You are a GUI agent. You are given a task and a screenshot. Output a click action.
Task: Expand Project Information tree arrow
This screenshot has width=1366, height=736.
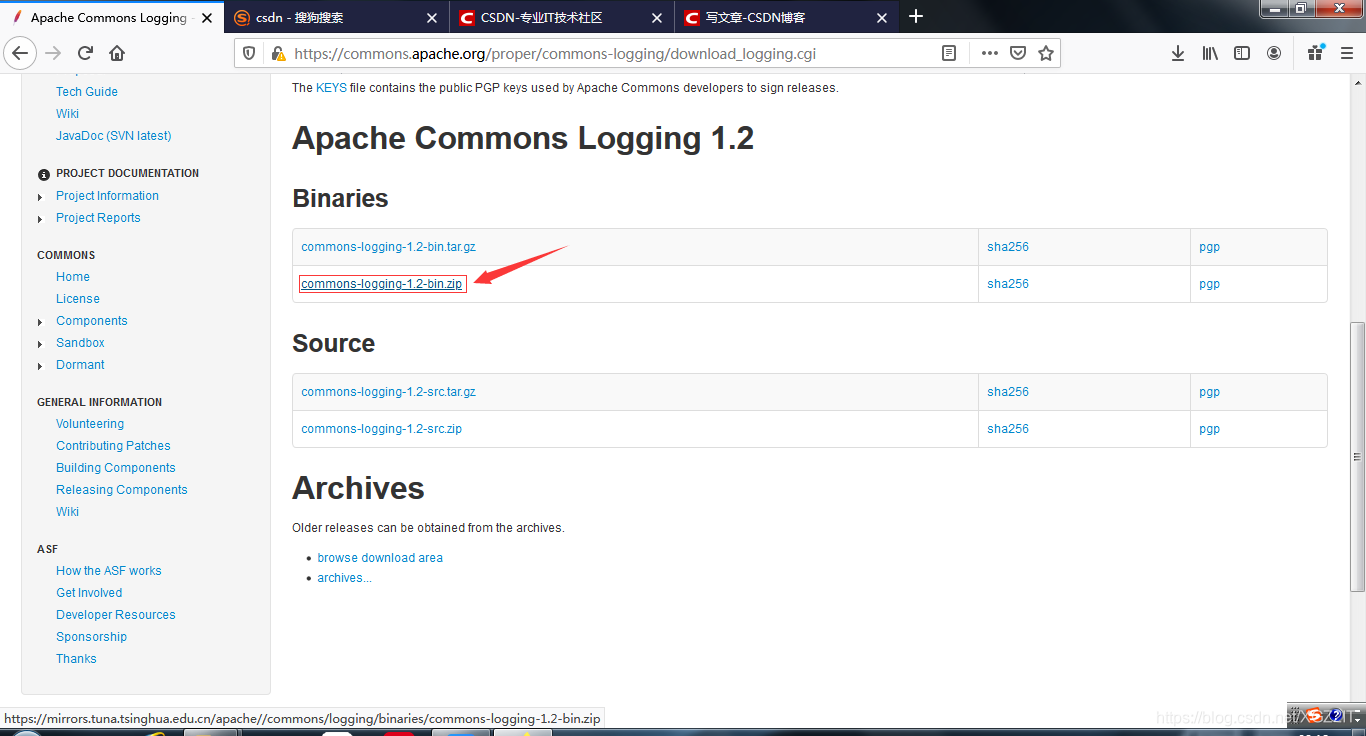[x=40, y=197]
